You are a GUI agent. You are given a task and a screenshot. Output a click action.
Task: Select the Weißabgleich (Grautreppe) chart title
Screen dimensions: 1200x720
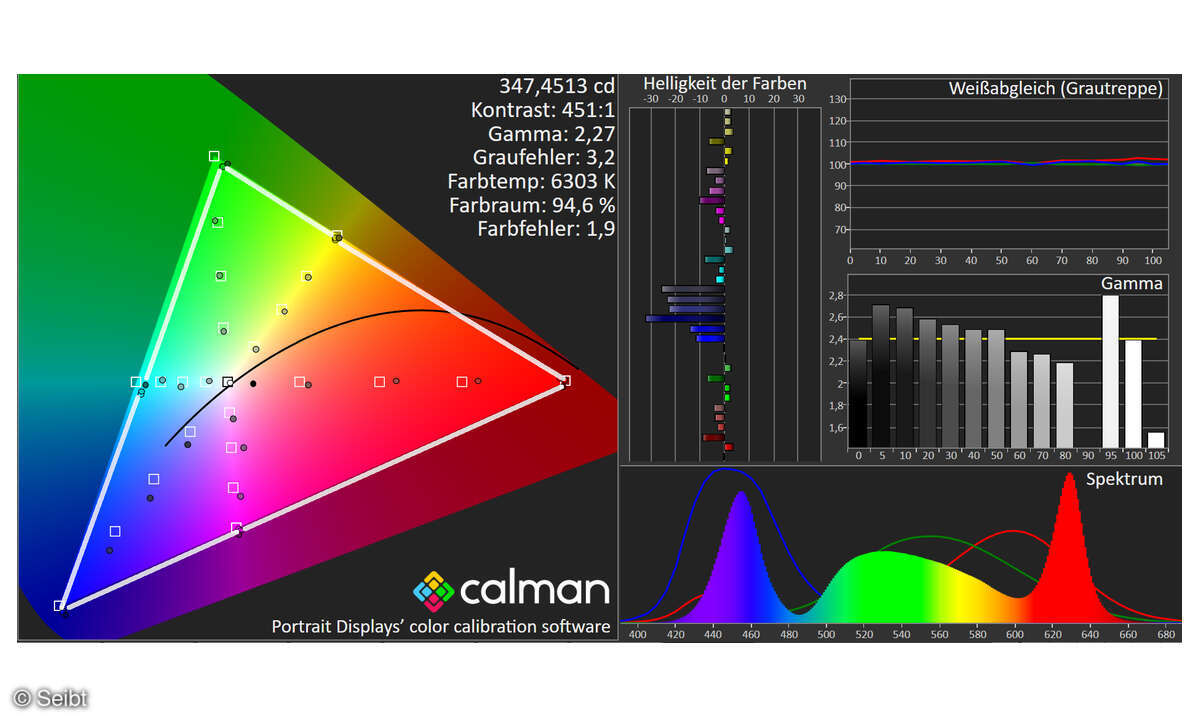(1055, 89)
